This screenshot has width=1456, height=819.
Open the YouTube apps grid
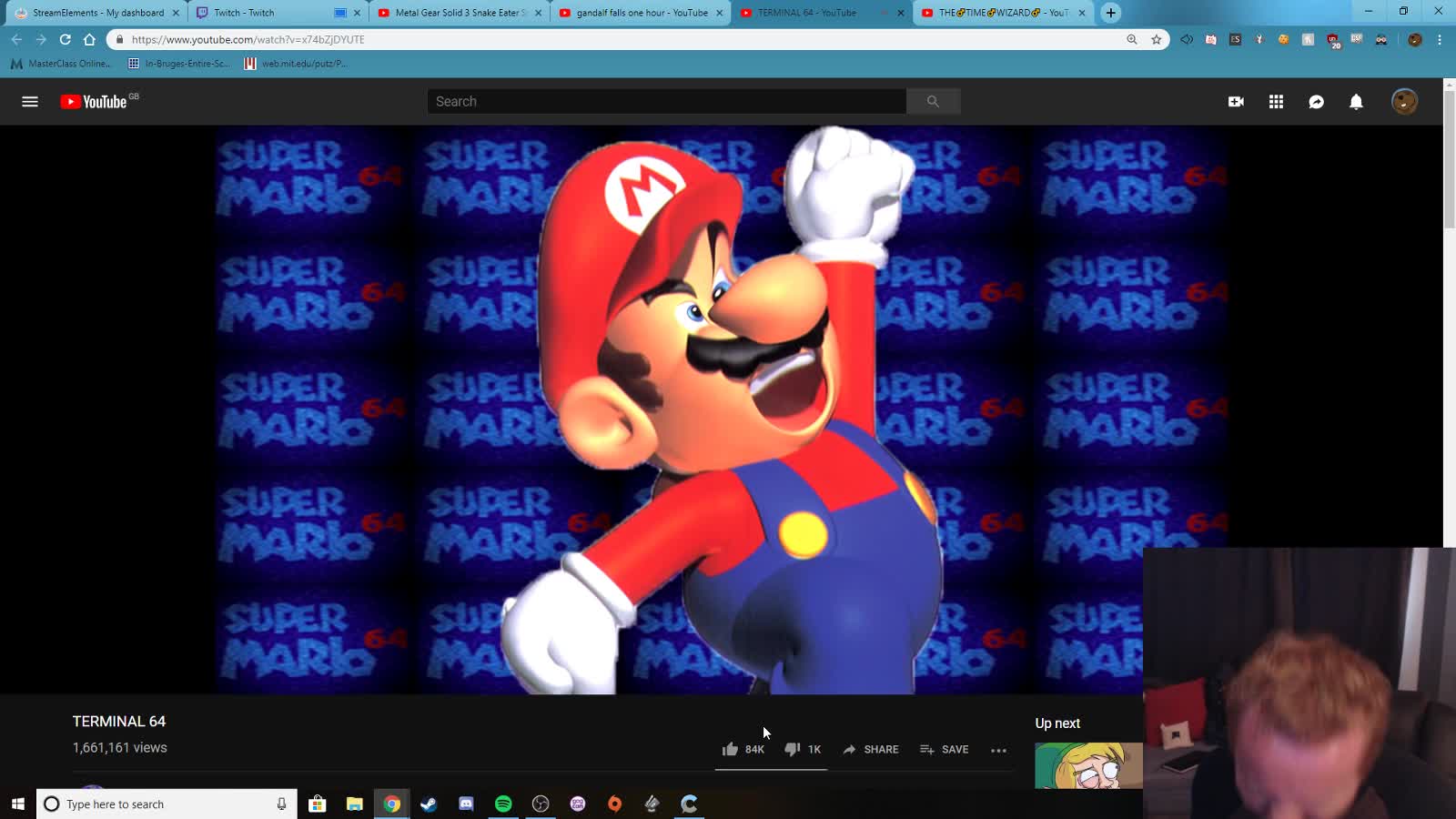(1276, 102)
